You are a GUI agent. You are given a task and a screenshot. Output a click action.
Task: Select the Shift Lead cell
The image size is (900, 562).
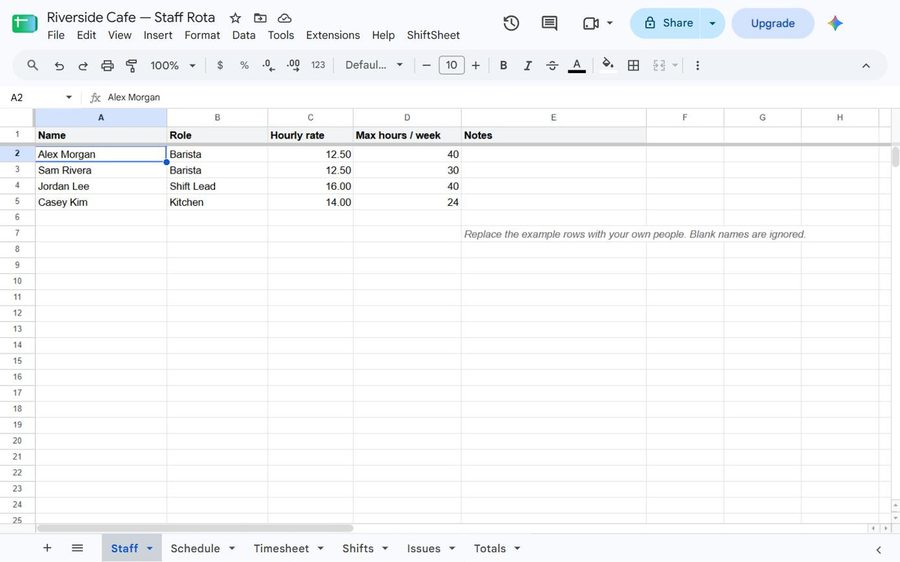217,186
